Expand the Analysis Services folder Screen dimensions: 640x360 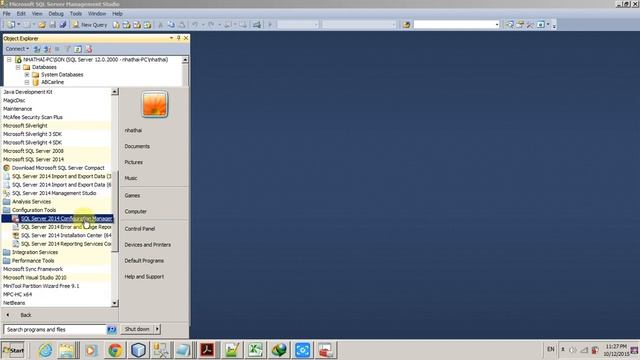[x=31, y=202]
